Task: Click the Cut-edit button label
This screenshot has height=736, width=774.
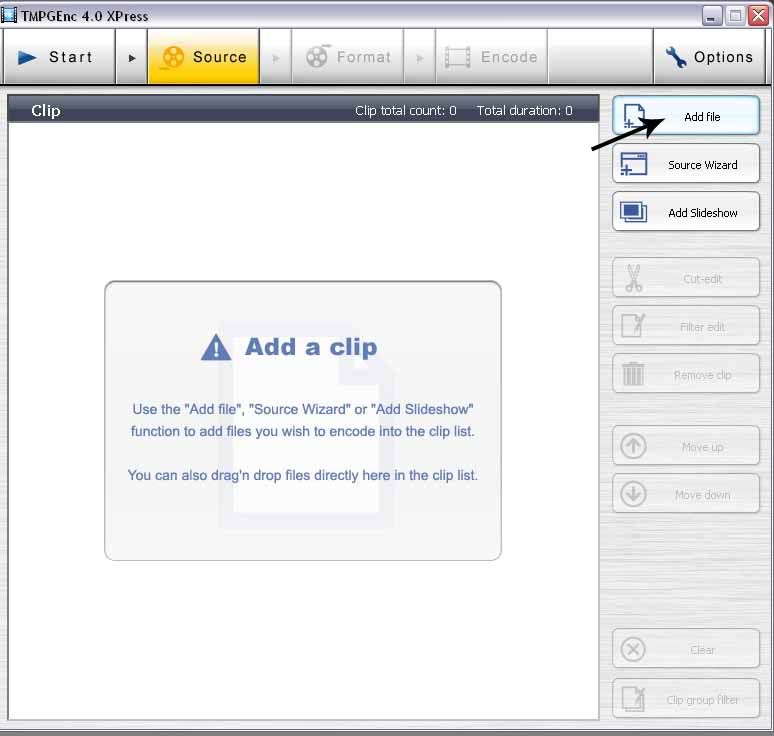Action: (702, 279)
